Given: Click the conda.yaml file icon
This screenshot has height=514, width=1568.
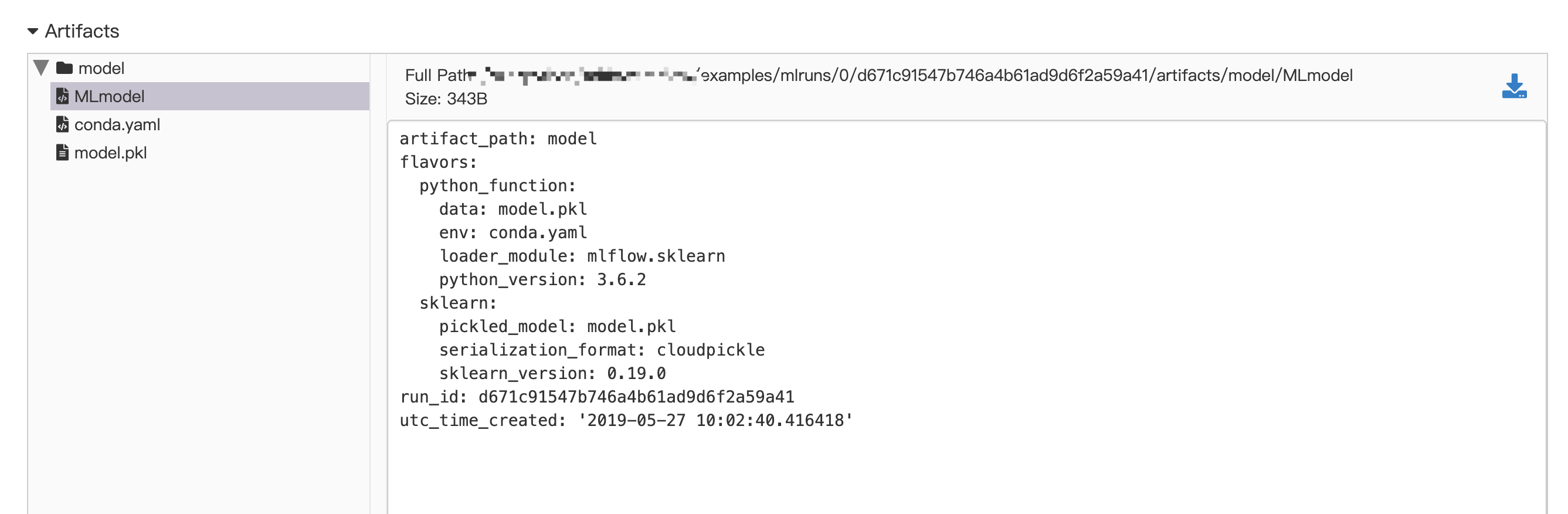Looking at the screenshot, I should click(62, 124).
